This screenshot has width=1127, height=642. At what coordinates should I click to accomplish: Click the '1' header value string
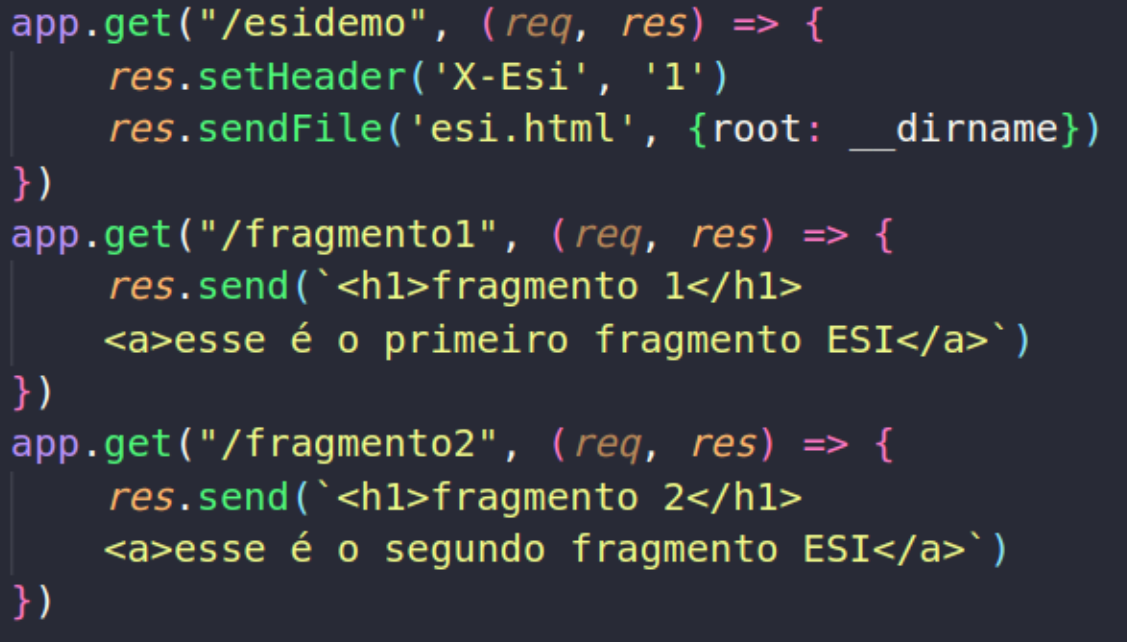pos(674,76)
